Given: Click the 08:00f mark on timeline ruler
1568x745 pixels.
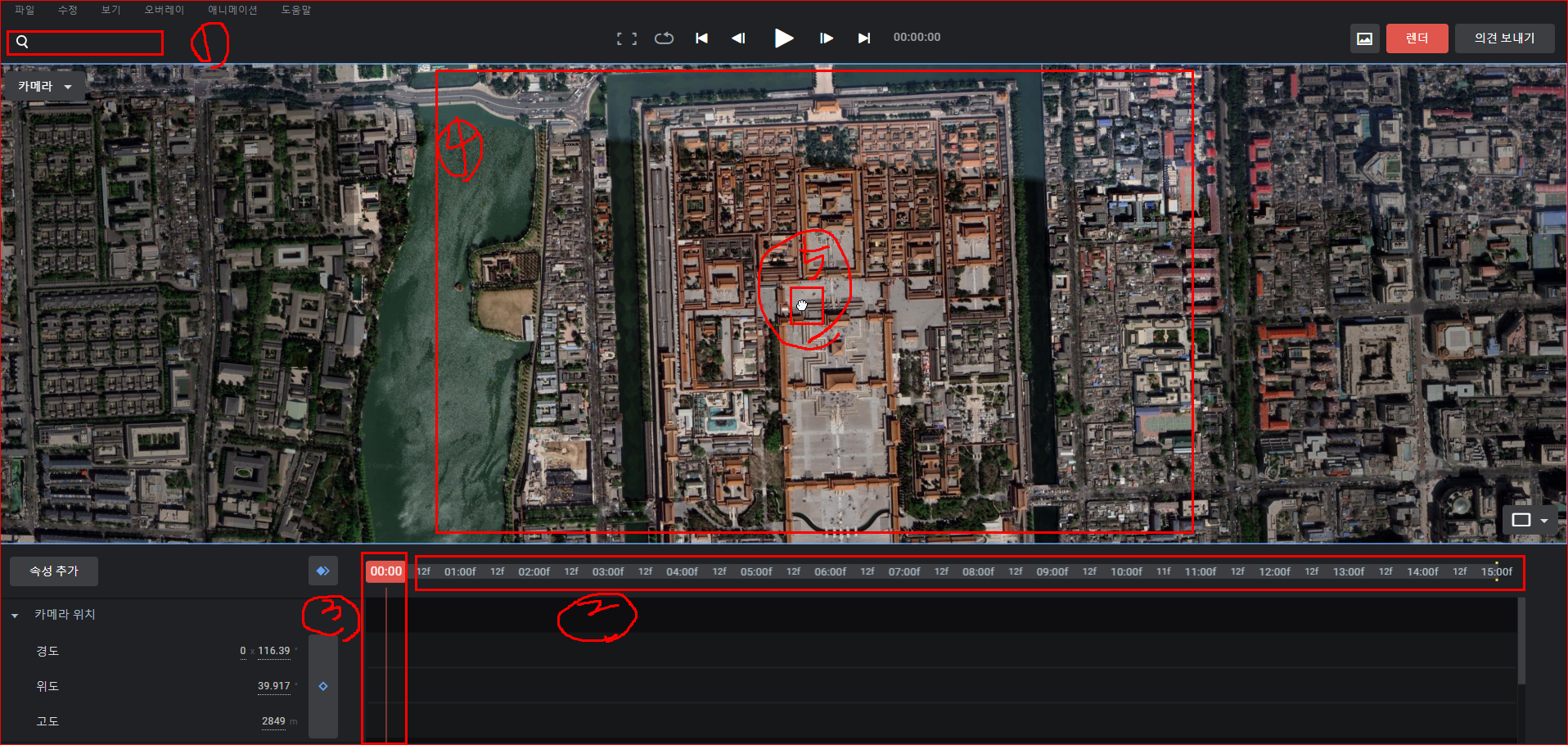Looking at the screenshot, I should (978, 571).
